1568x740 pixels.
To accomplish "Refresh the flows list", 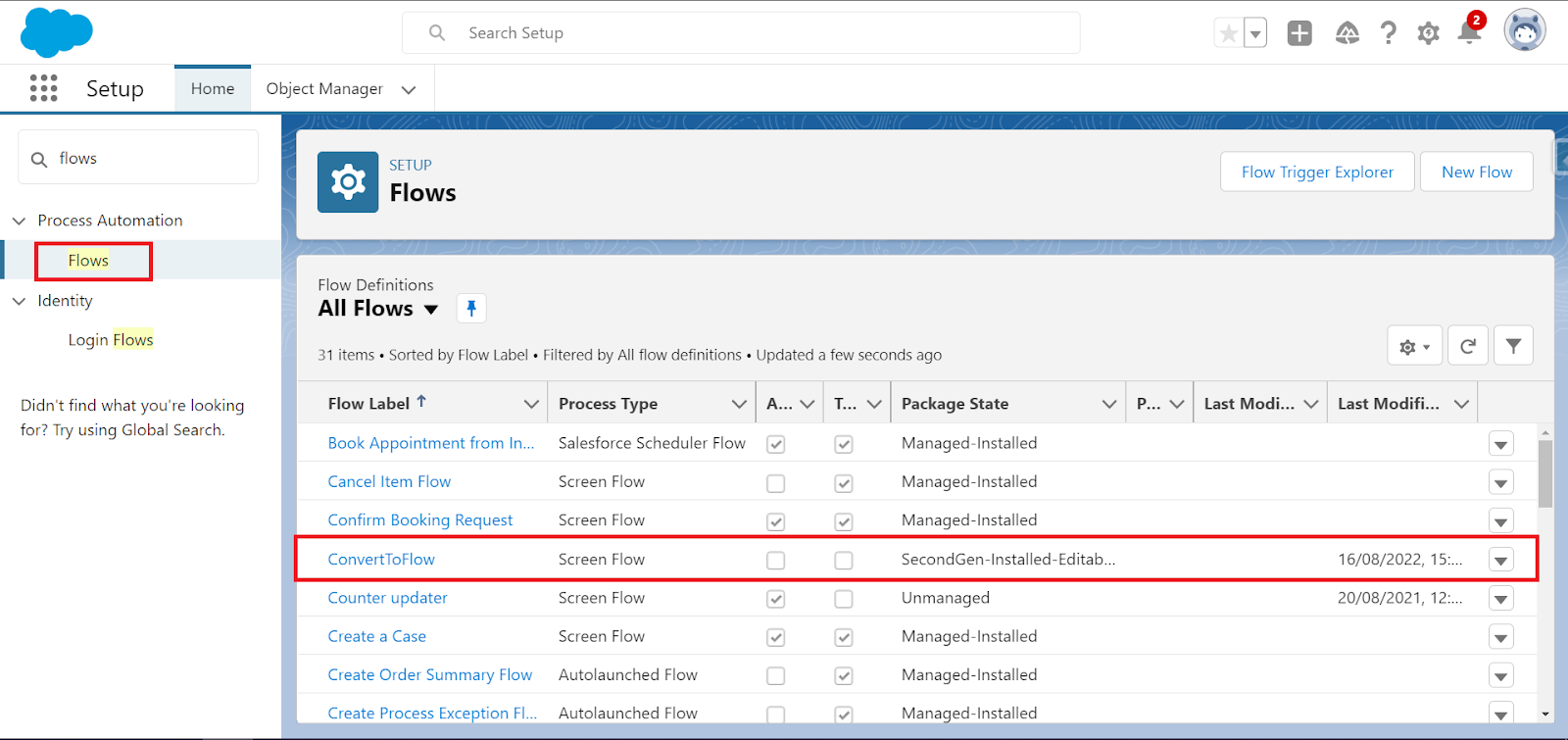I will (1468, 346).
